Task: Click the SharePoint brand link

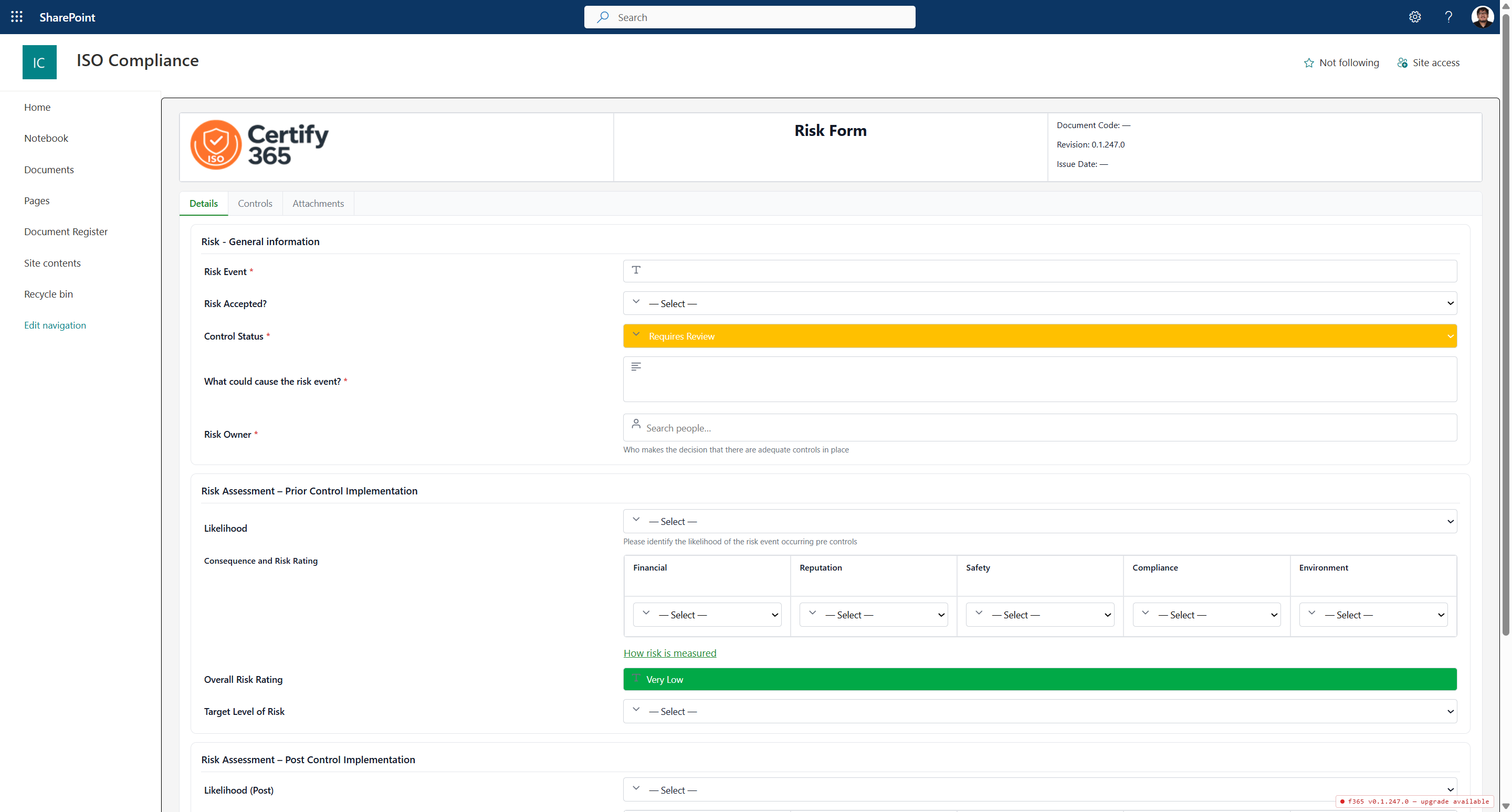Action: tap(67, 17)
